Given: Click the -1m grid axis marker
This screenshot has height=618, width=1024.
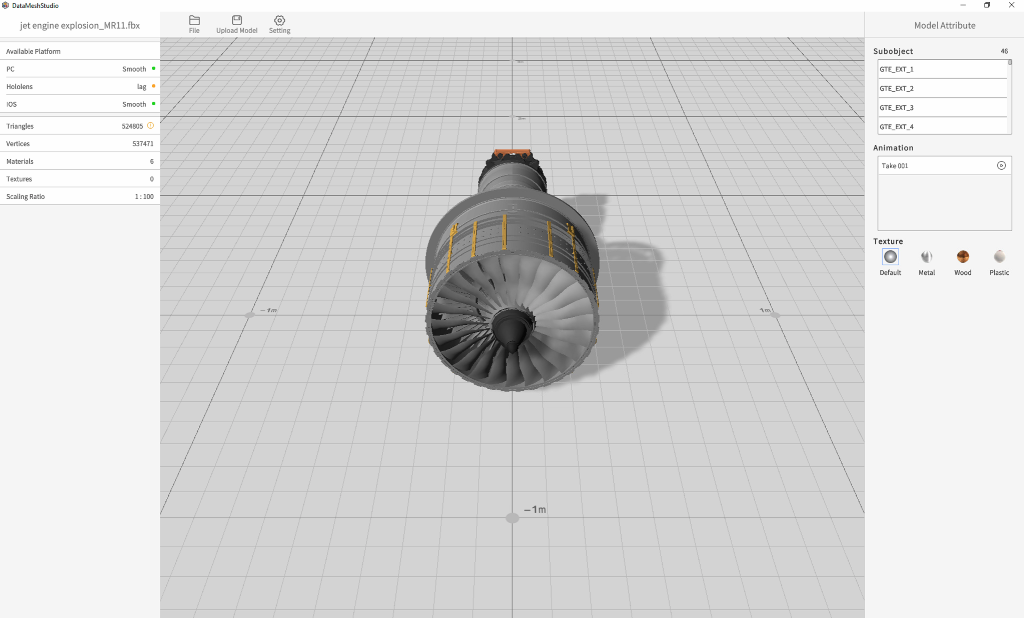Looking at the screenshot, I should (535, 510).
